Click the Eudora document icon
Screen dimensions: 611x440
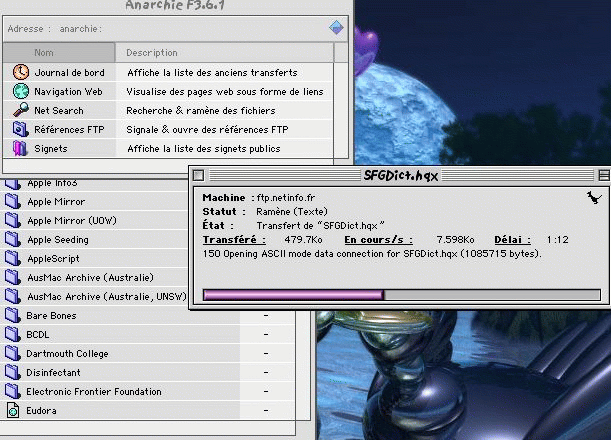pyautogui.click(x=13, y=410)
